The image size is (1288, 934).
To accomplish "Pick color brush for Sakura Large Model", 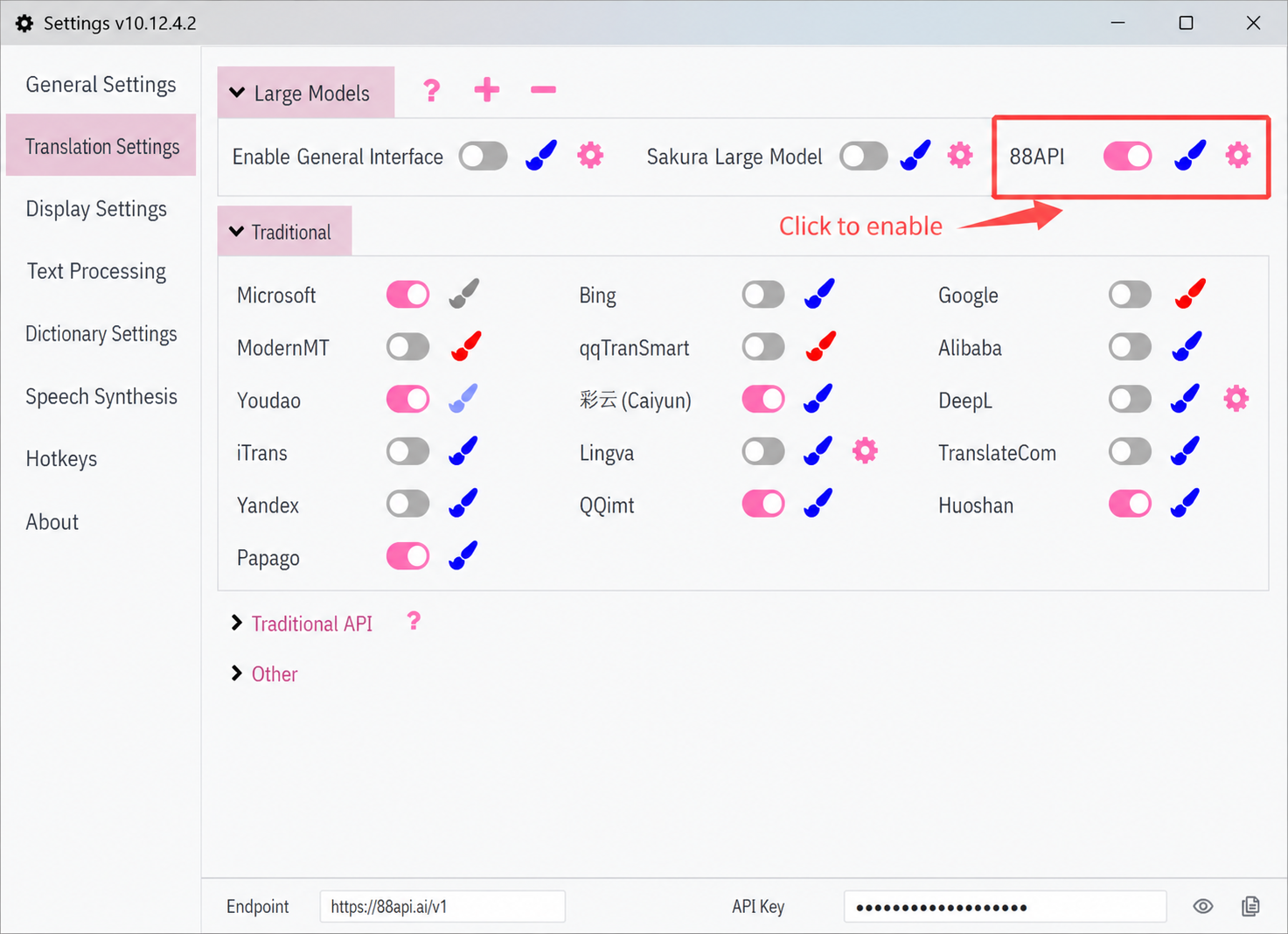I will click(x=916, y=156).
